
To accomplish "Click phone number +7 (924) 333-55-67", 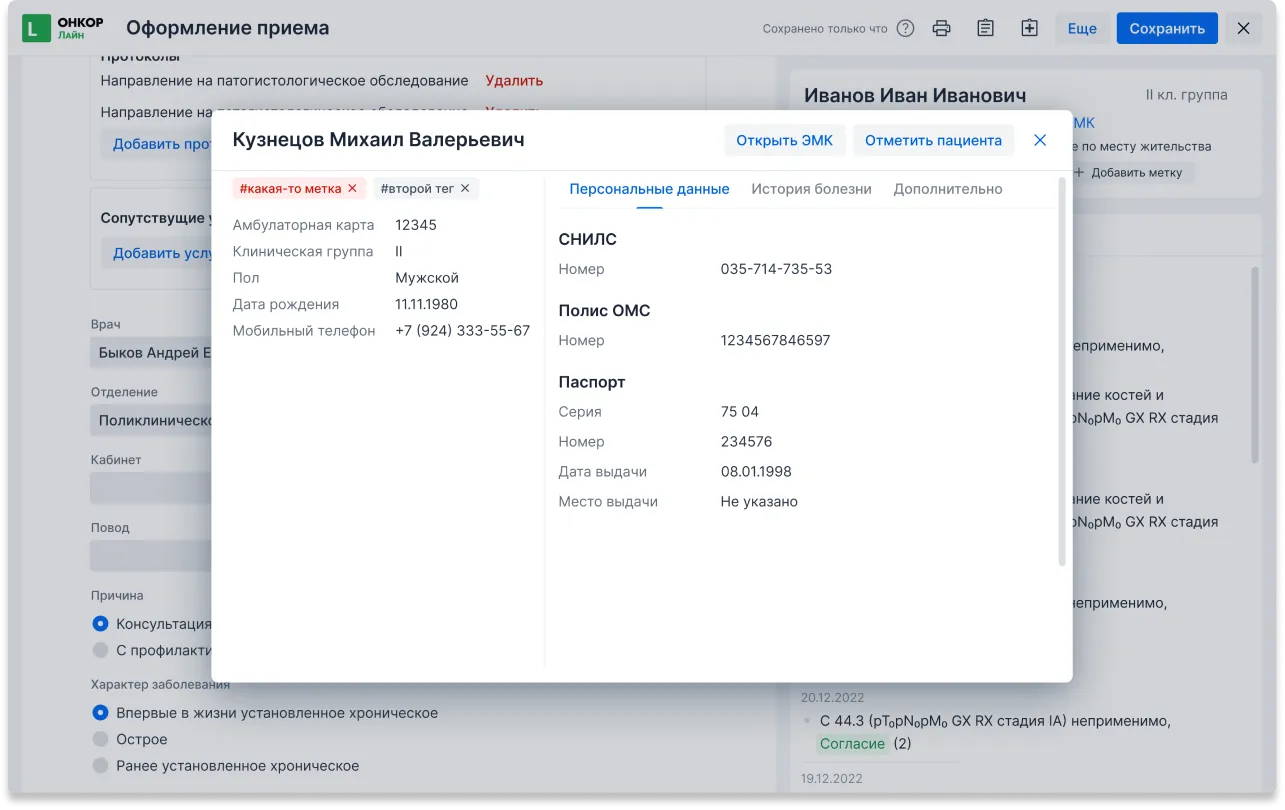I will pos(462,330).
